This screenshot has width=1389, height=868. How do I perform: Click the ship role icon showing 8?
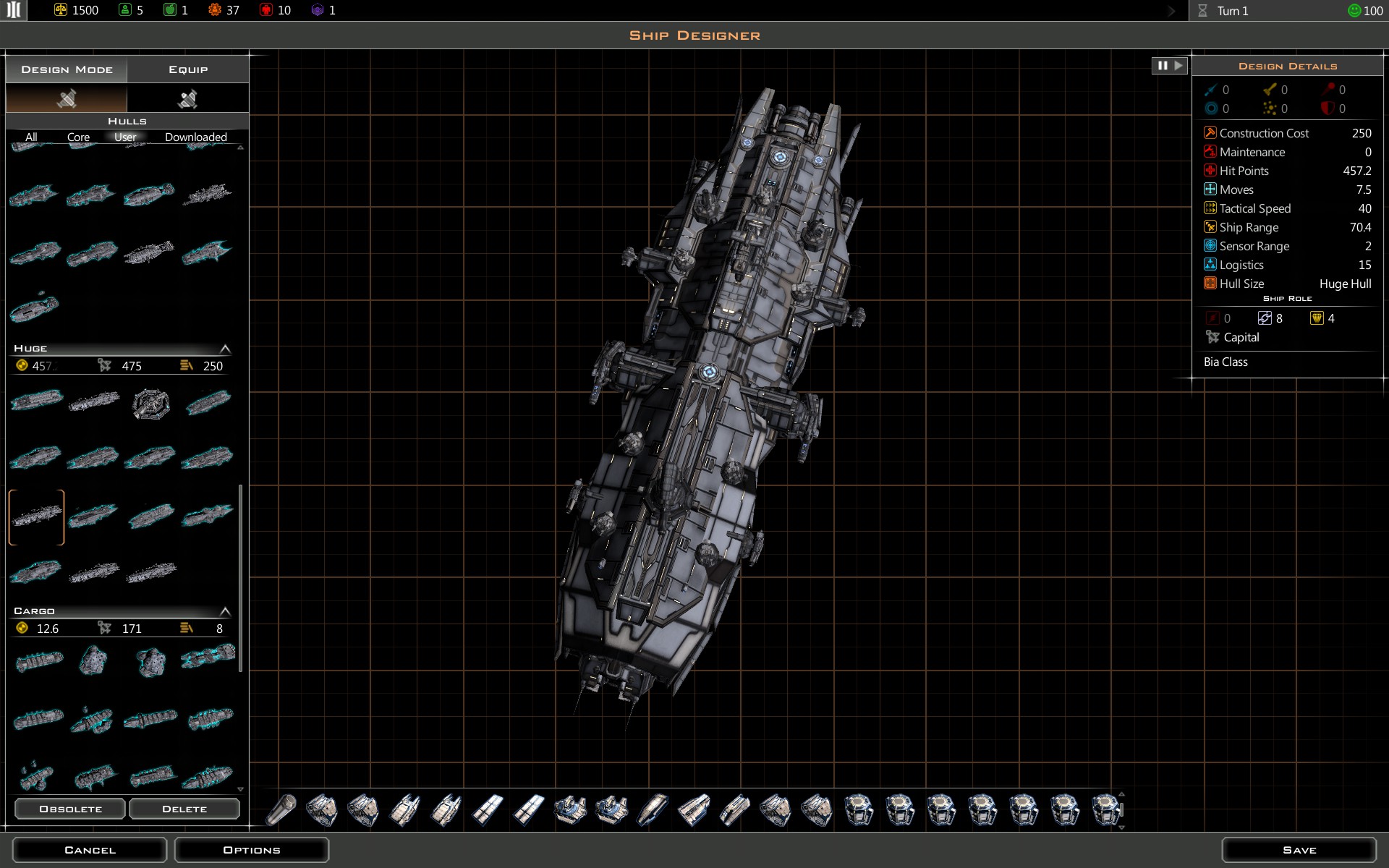click(1265, 318)
